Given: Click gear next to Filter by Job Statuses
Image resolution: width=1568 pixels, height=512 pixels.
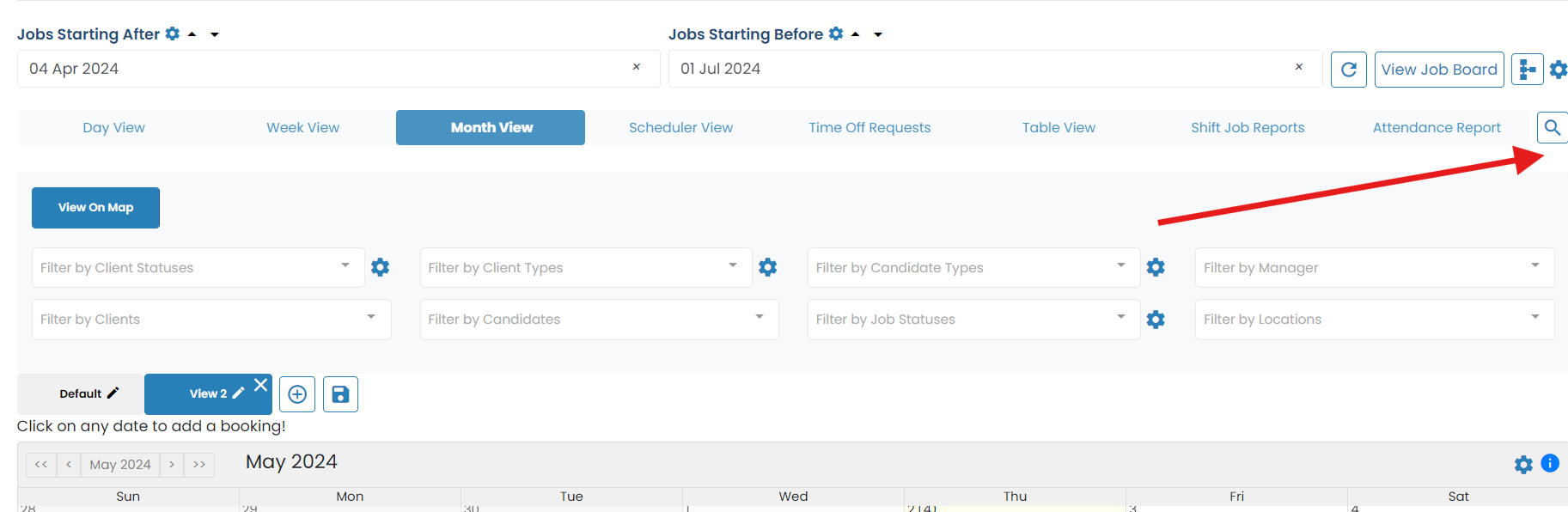Looking at the screenshot, I should pyautogui.click(x=1156, y=320).
